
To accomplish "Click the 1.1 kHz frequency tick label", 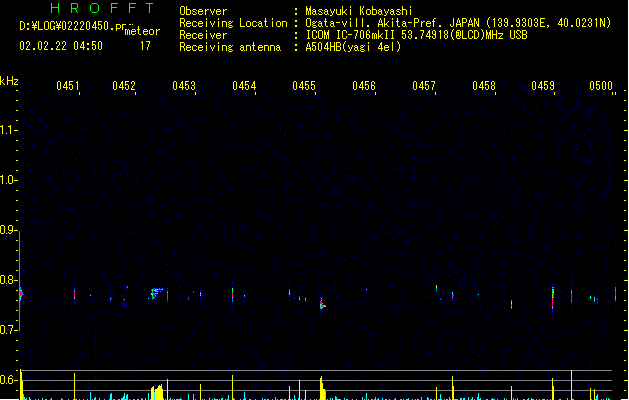I will [7, 130].
